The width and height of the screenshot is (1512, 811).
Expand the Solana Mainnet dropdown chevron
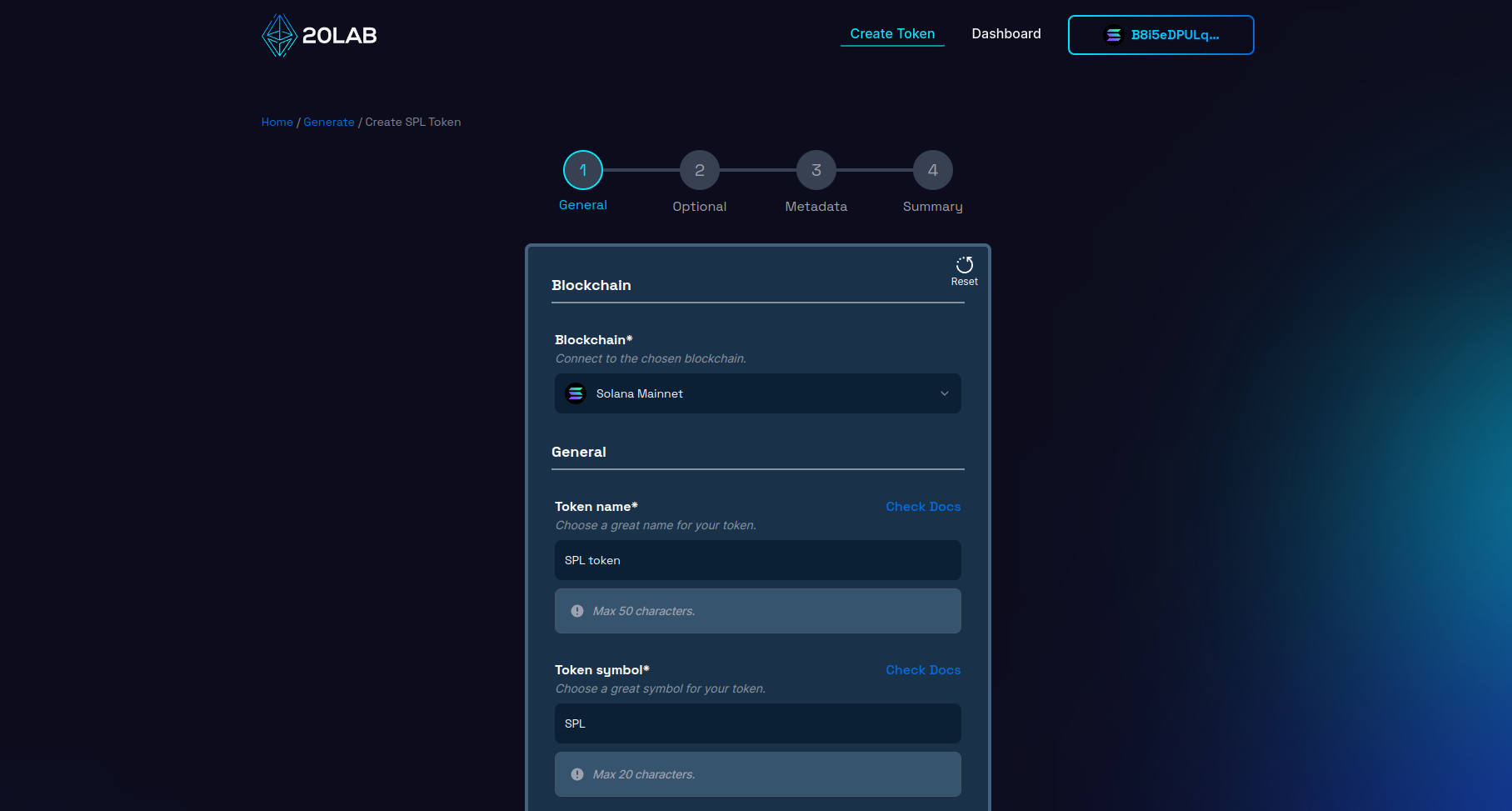click(945, 393)
